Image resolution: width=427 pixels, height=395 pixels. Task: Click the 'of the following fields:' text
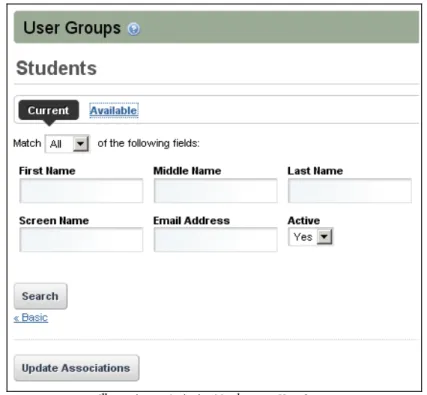(x=148, y=143)
